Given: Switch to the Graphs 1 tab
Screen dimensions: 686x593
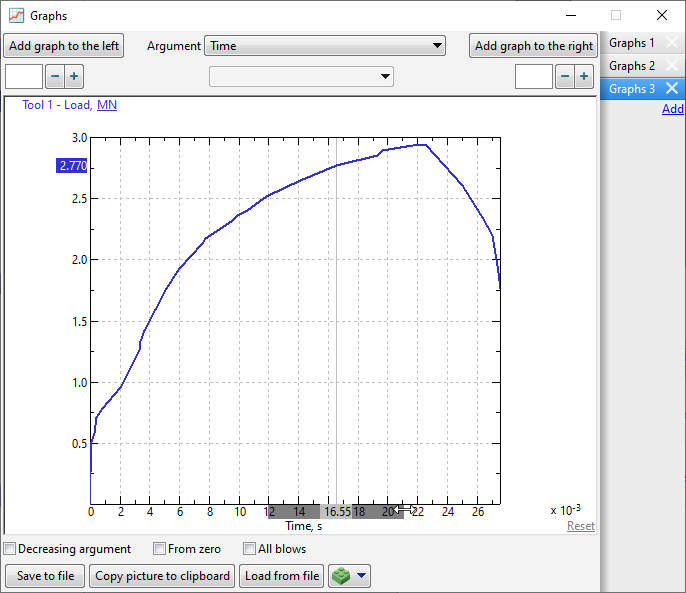Looking at the screenshot, I should click(x=632, y=43).
